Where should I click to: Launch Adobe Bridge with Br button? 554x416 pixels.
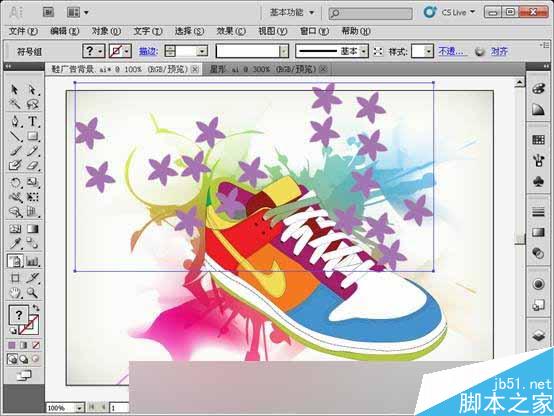(48, 12)
